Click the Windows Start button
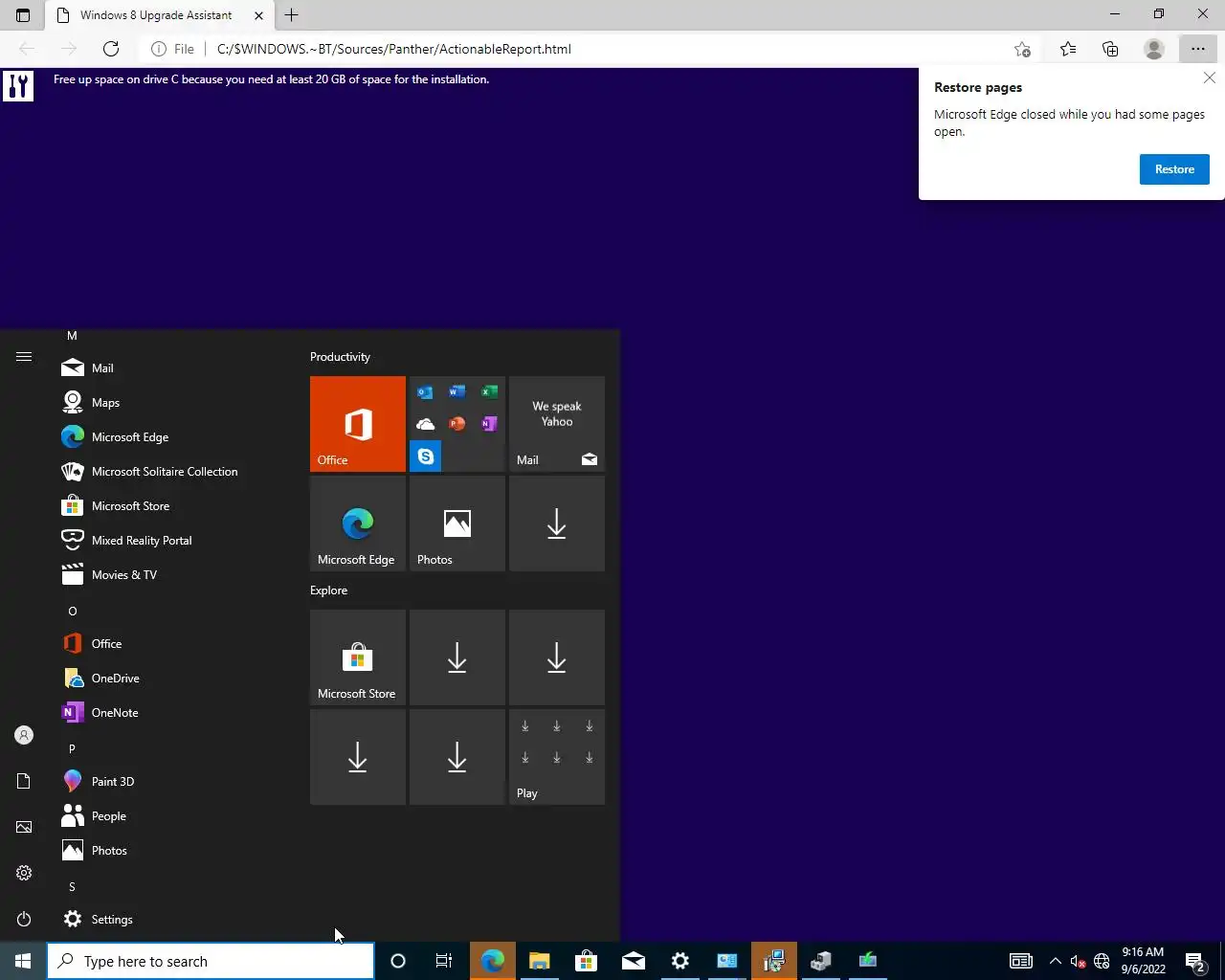 click(x=23, y=961)
